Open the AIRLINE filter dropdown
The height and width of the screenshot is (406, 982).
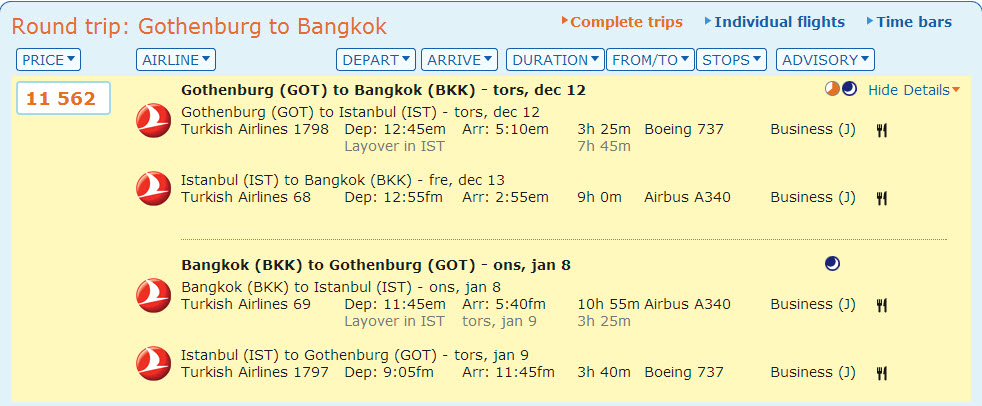pos(176,60)
